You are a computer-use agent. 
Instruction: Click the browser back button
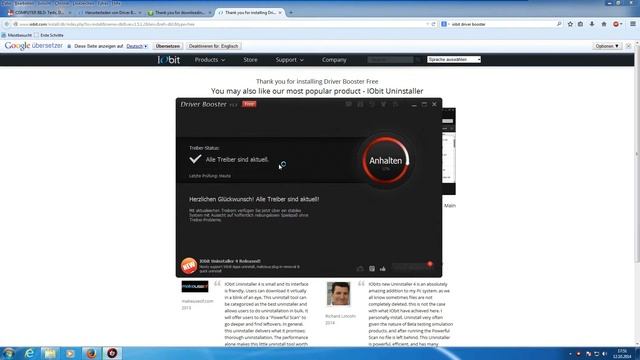tap(7, 24)
